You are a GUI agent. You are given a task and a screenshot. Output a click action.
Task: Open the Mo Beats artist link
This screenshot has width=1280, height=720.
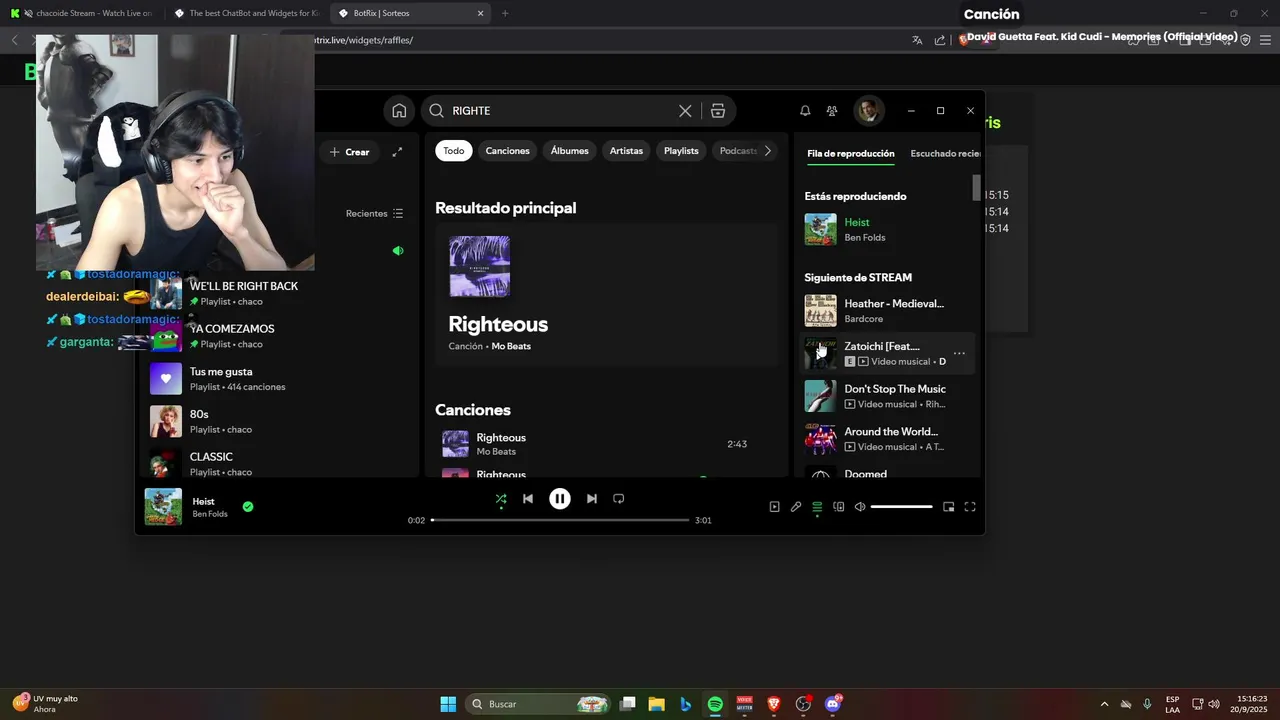(511, 346)
